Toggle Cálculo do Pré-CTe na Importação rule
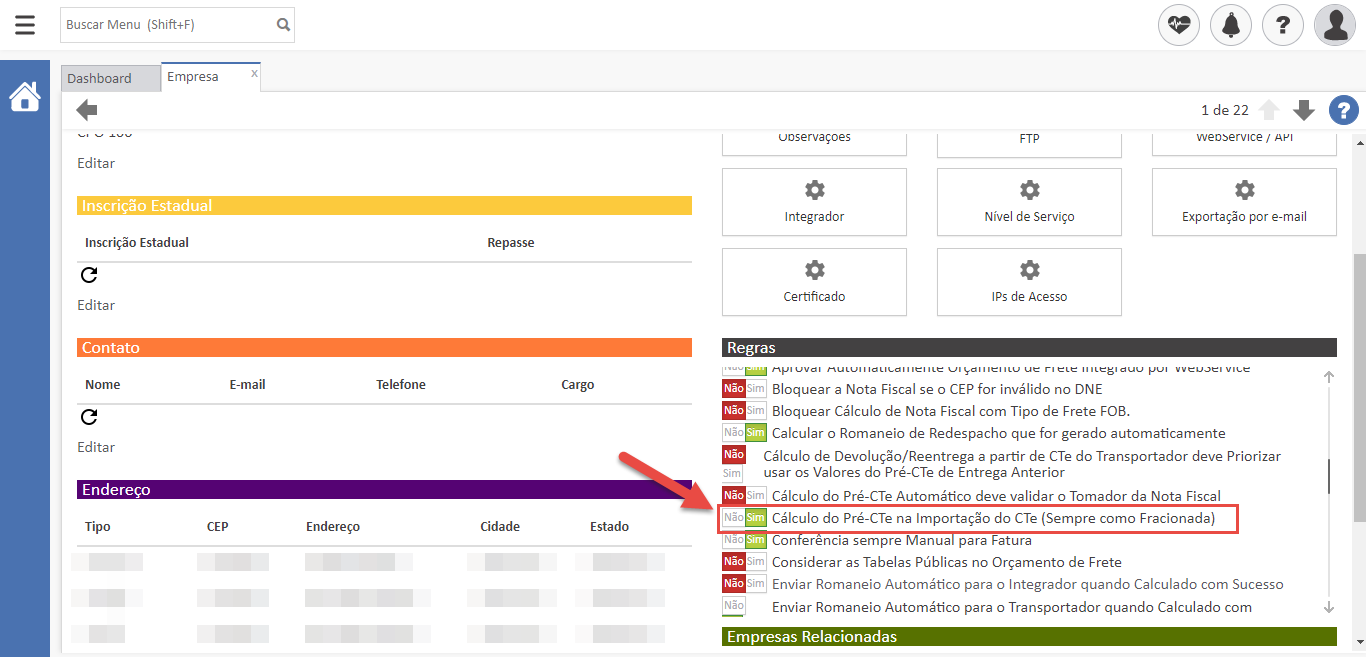Viewport: 1366px width, 657px height. 744,518
